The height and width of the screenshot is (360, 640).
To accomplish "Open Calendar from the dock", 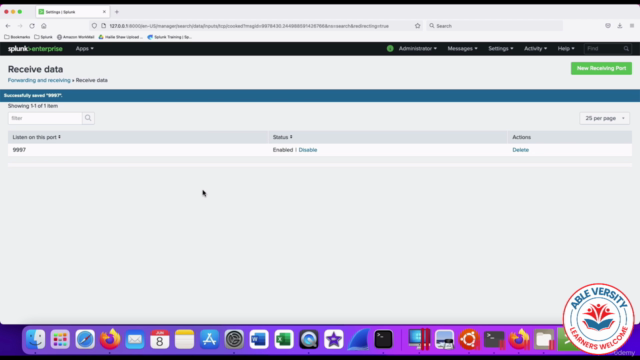I will 160,340.
